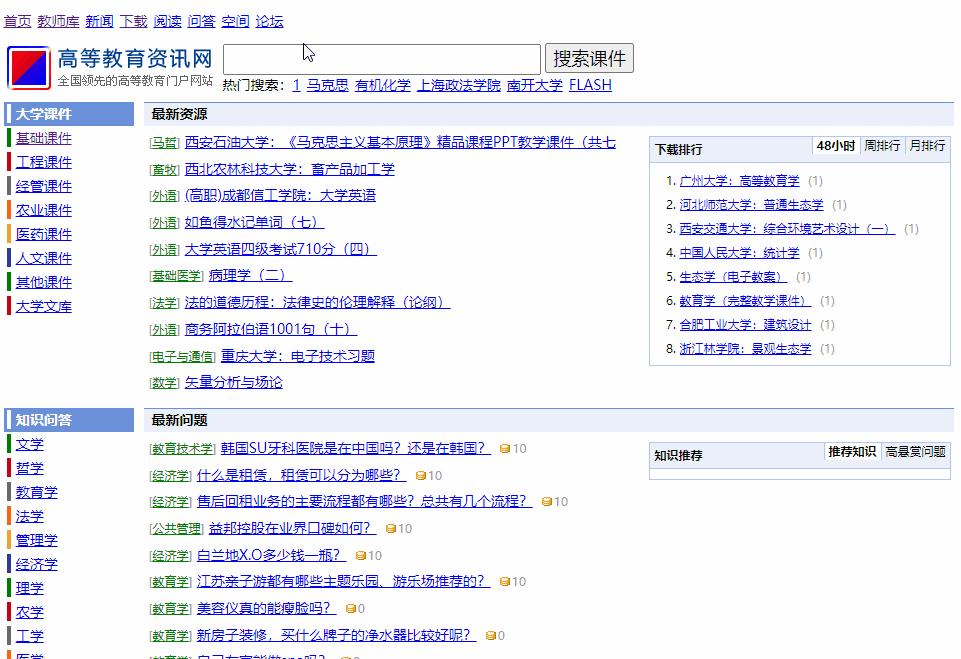Screen dimensions: 961x659
Task: Click inside the search input box
Action: point(381,57)
